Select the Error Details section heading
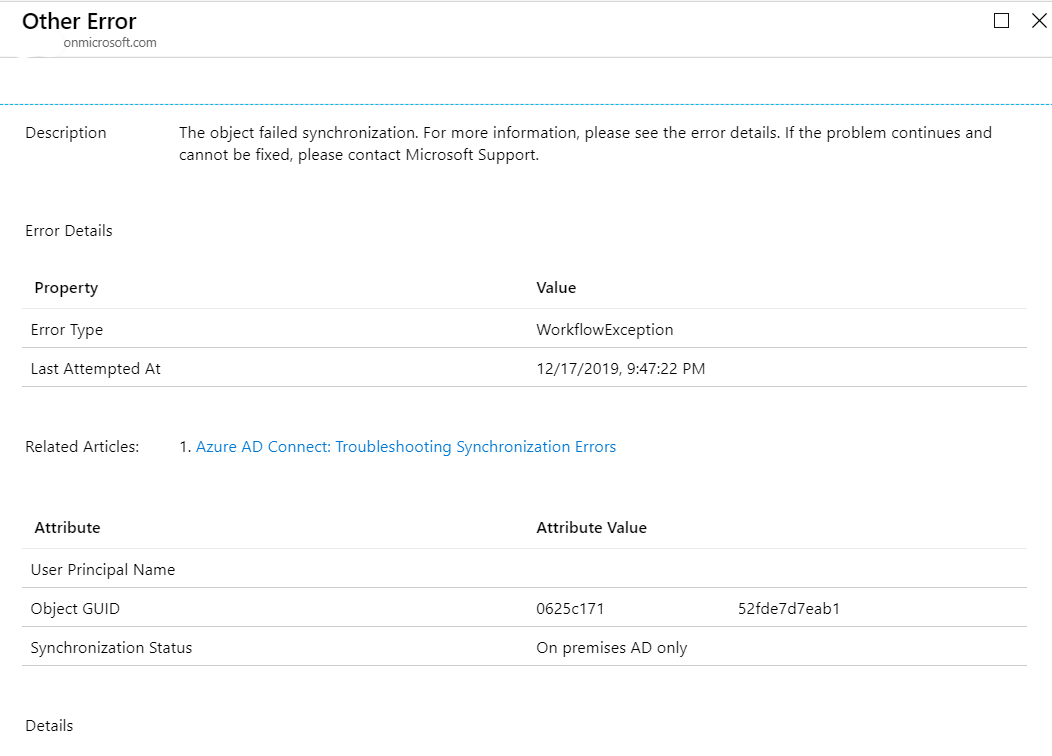This screenshot has height=756, width=1052. (x=69, y=230)
